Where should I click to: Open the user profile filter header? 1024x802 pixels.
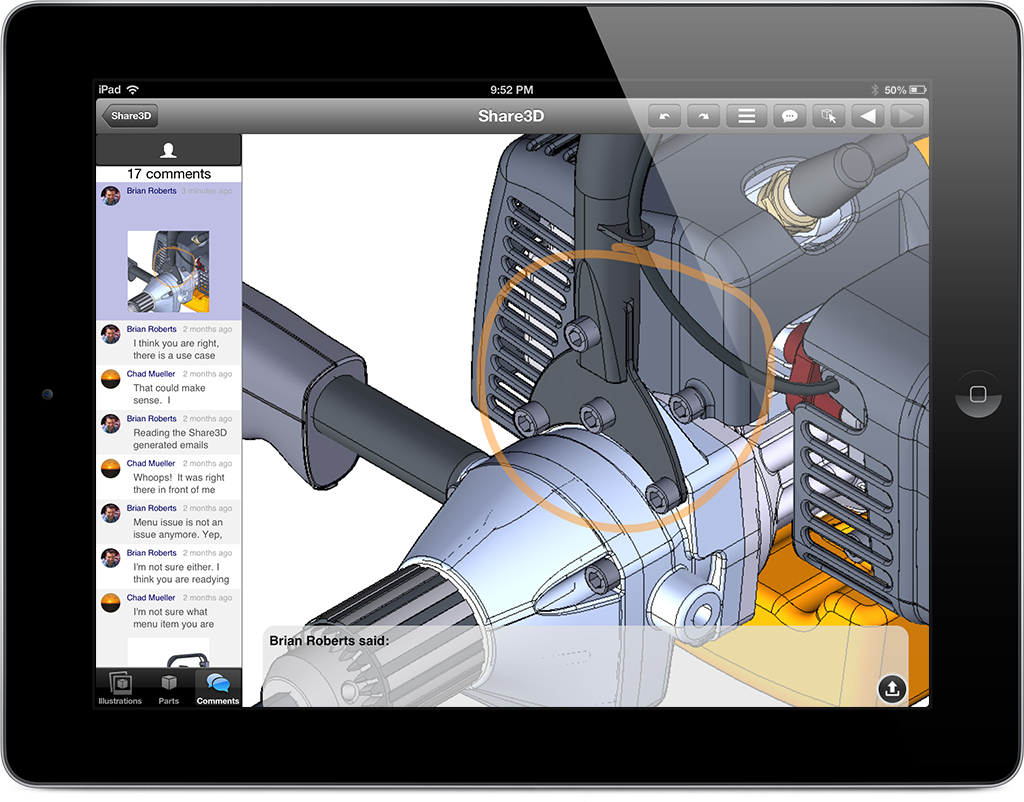[x=168, y=150]
